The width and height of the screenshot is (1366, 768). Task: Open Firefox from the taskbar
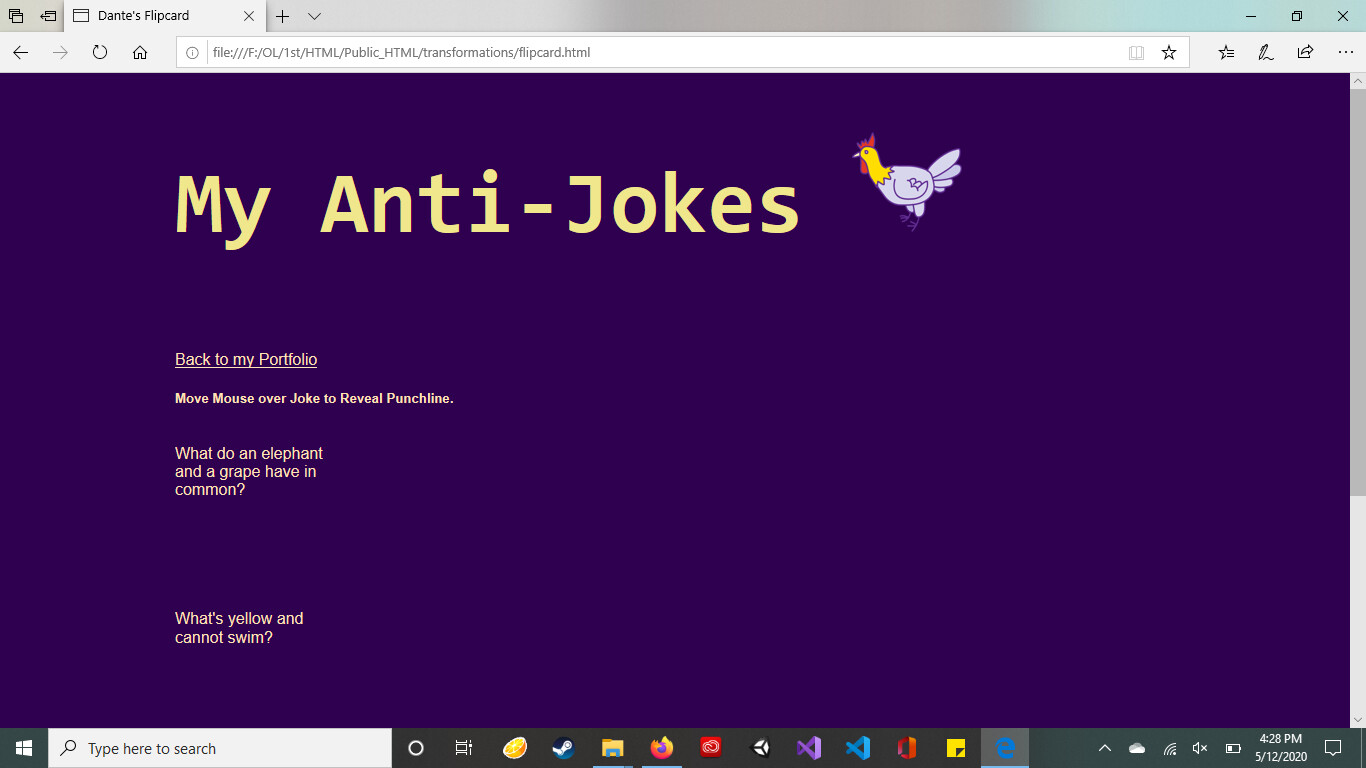tap(661, 747)
